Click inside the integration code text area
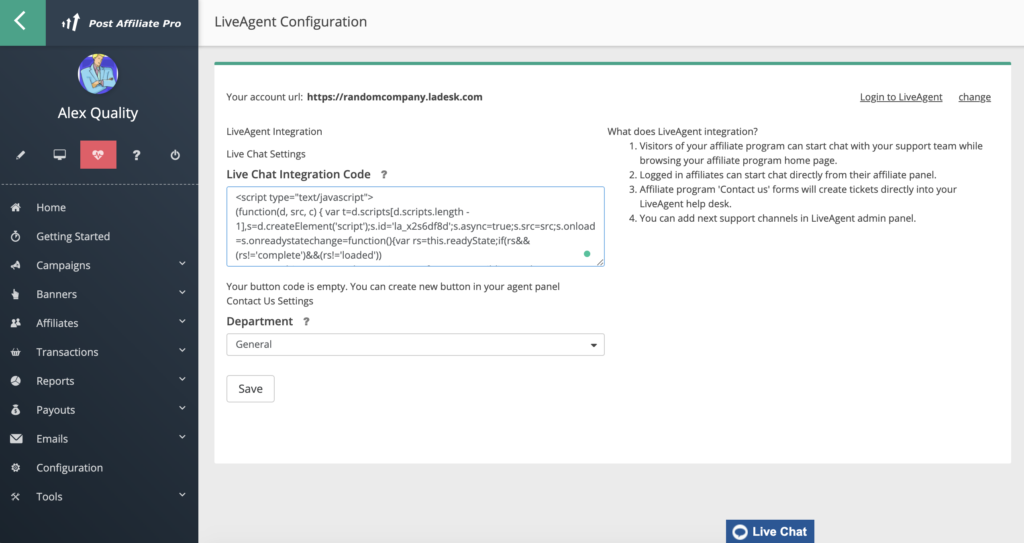This screenshot has height=543, width=1024. pyautogui.click(x=415, y=226)
